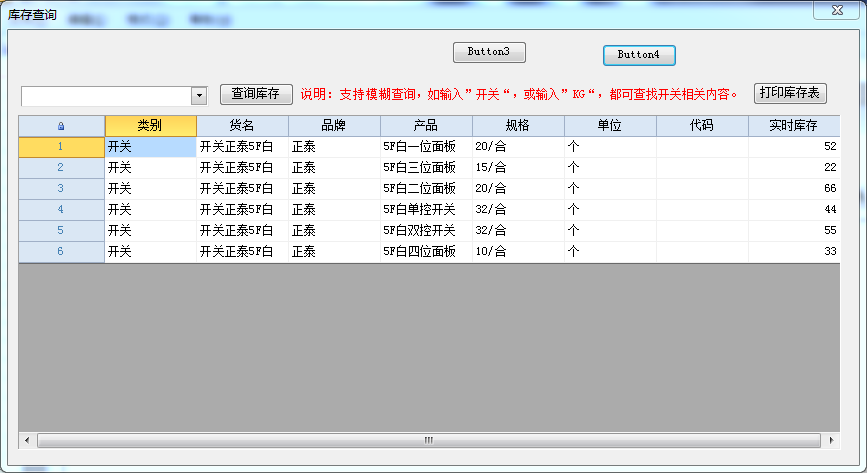Click inside the search query text field

pos(105,95)
